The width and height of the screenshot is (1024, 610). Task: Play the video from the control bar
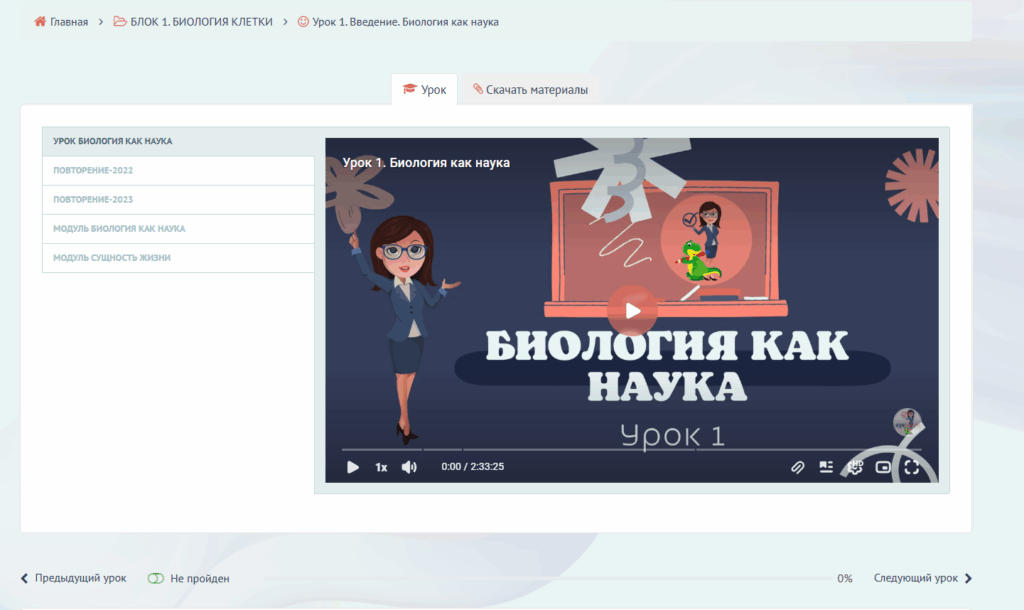(353, 467)
